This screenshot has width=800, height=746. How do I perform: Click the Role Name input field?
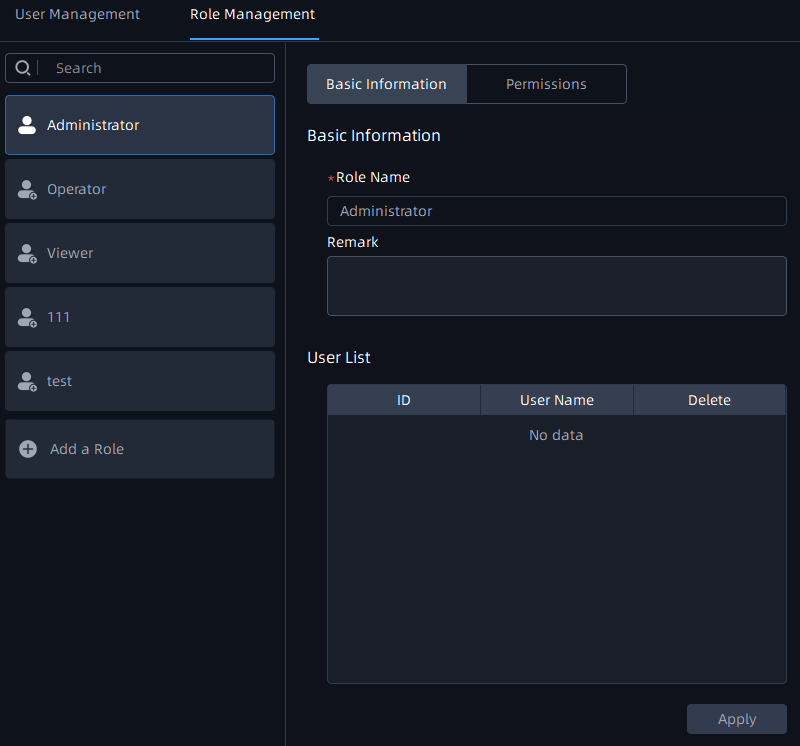pyautogui.click(x=556, y=211)
